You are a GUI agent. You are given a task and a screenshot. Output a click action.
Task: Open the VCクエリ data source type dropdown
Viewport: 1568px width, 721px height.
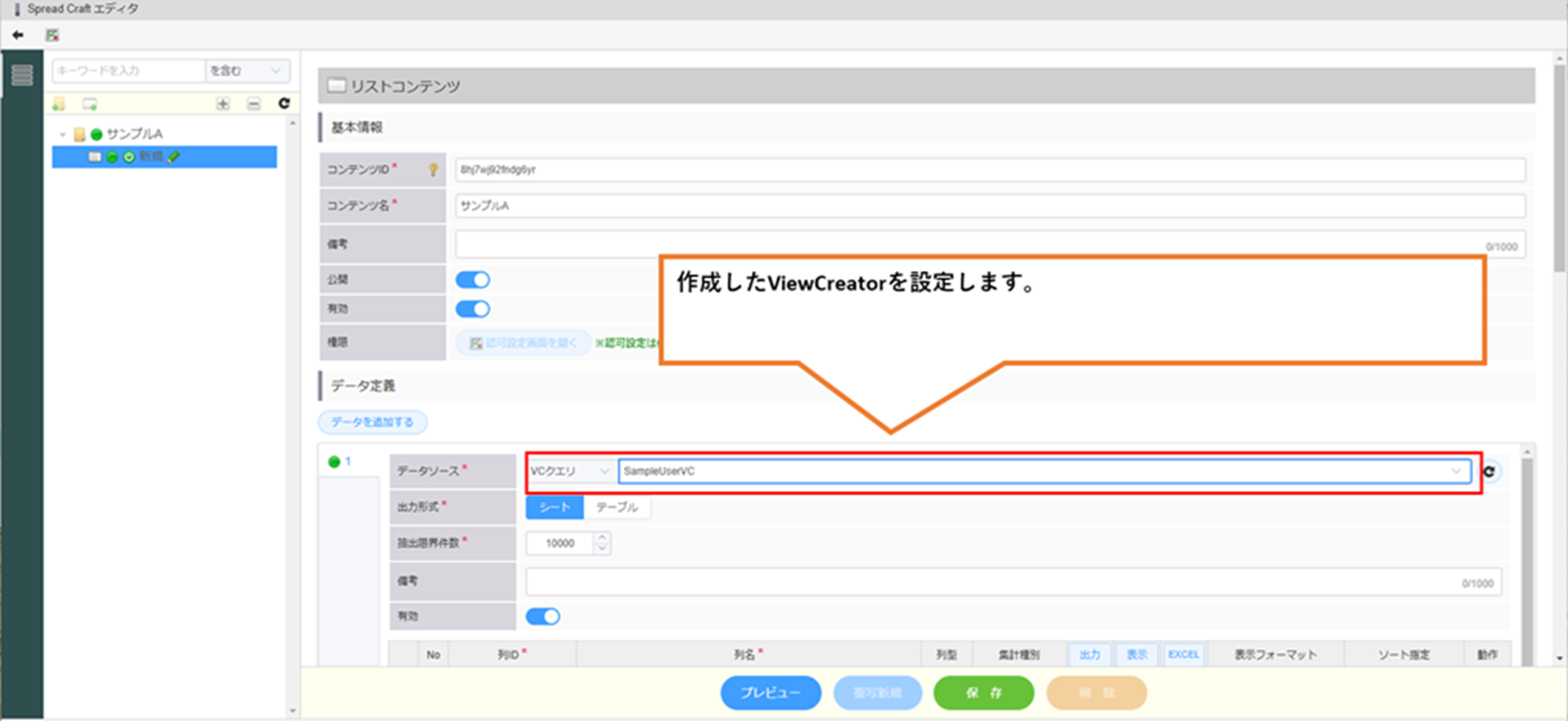click(570, 471)
